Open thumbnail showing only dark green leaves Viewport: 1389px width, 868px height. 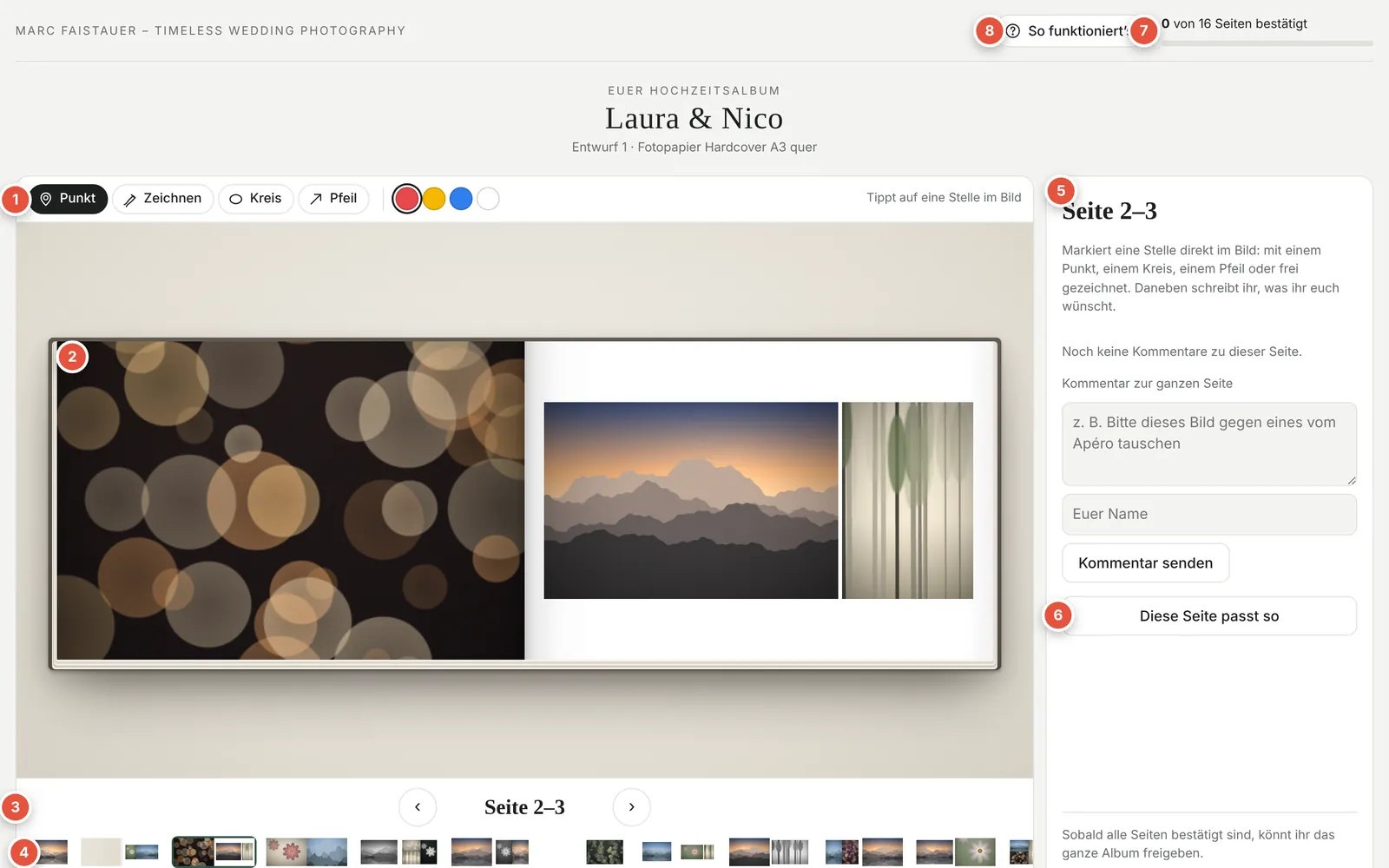[605, 852]
